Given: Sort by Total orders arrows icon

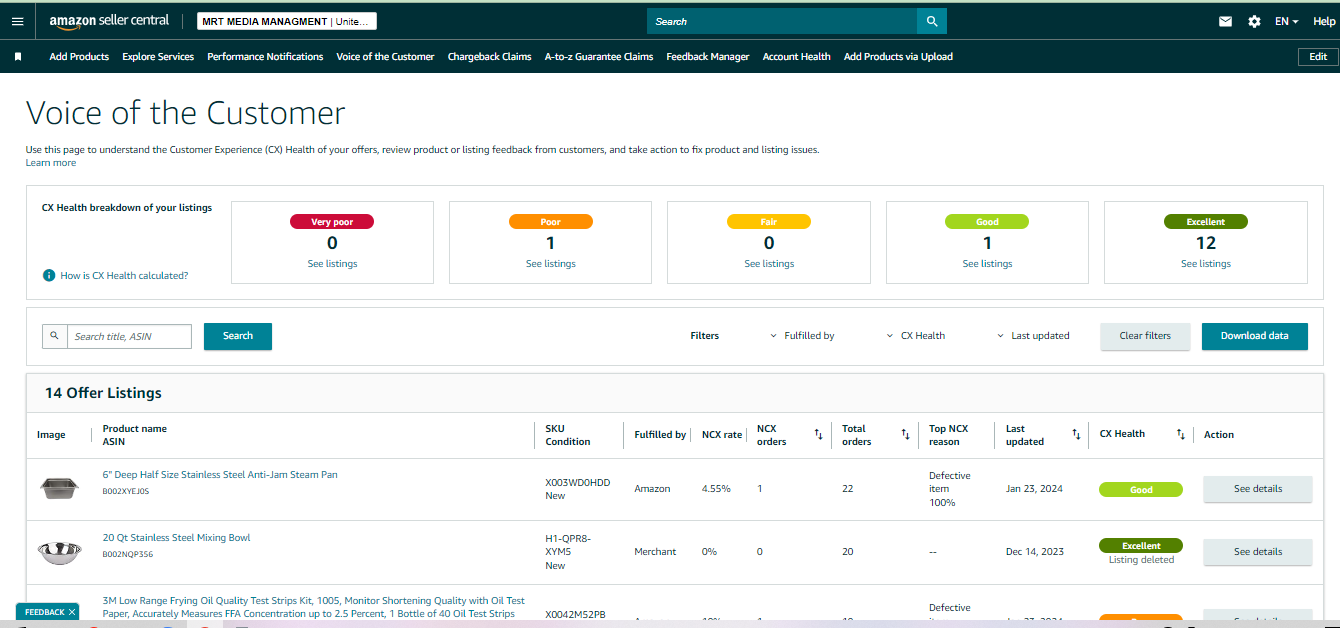Looking at the screenshot, I should click(x=905, y=434).
